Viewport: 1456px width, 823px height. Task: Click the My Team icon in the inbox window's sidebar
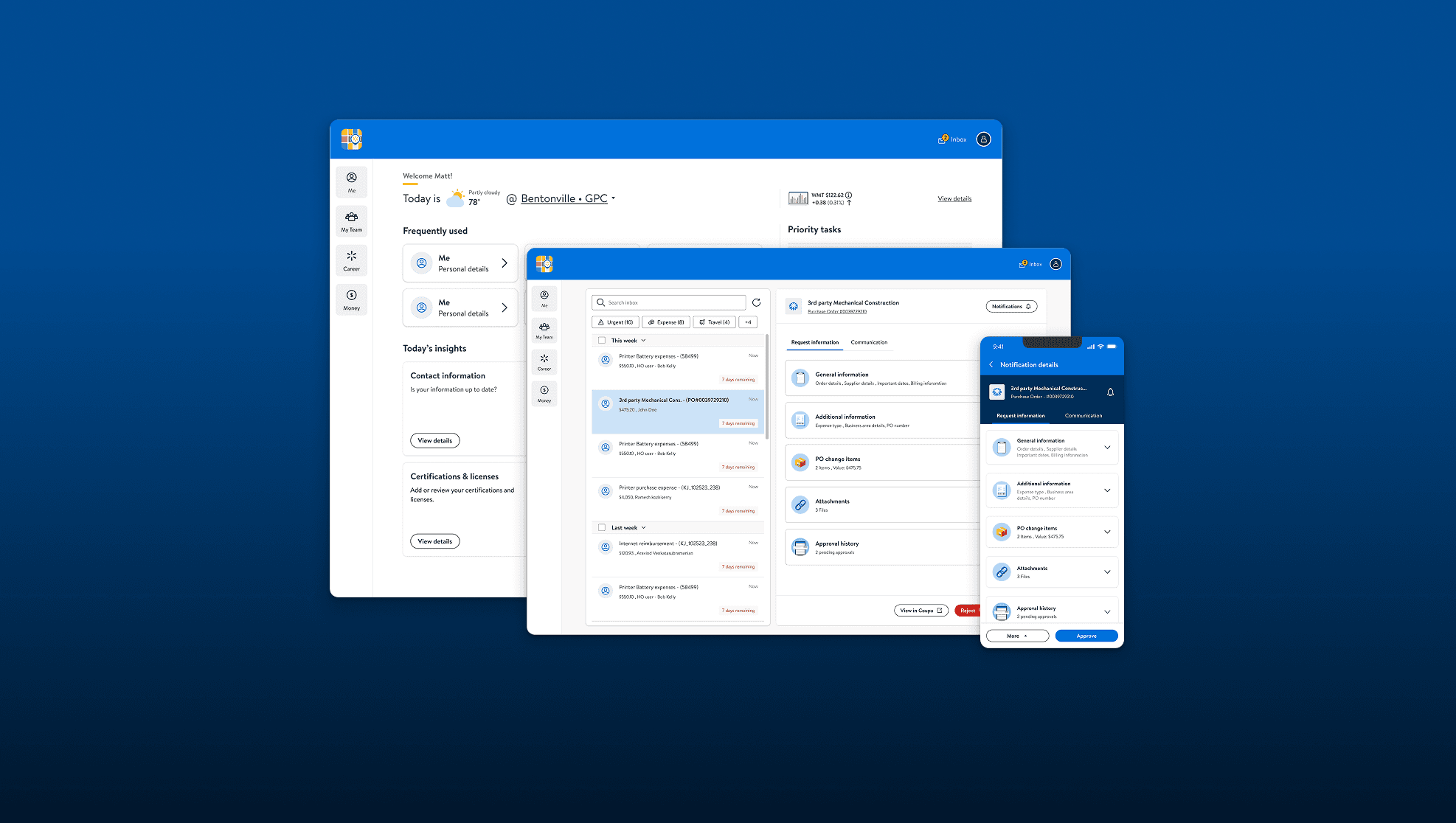[544, 330]
